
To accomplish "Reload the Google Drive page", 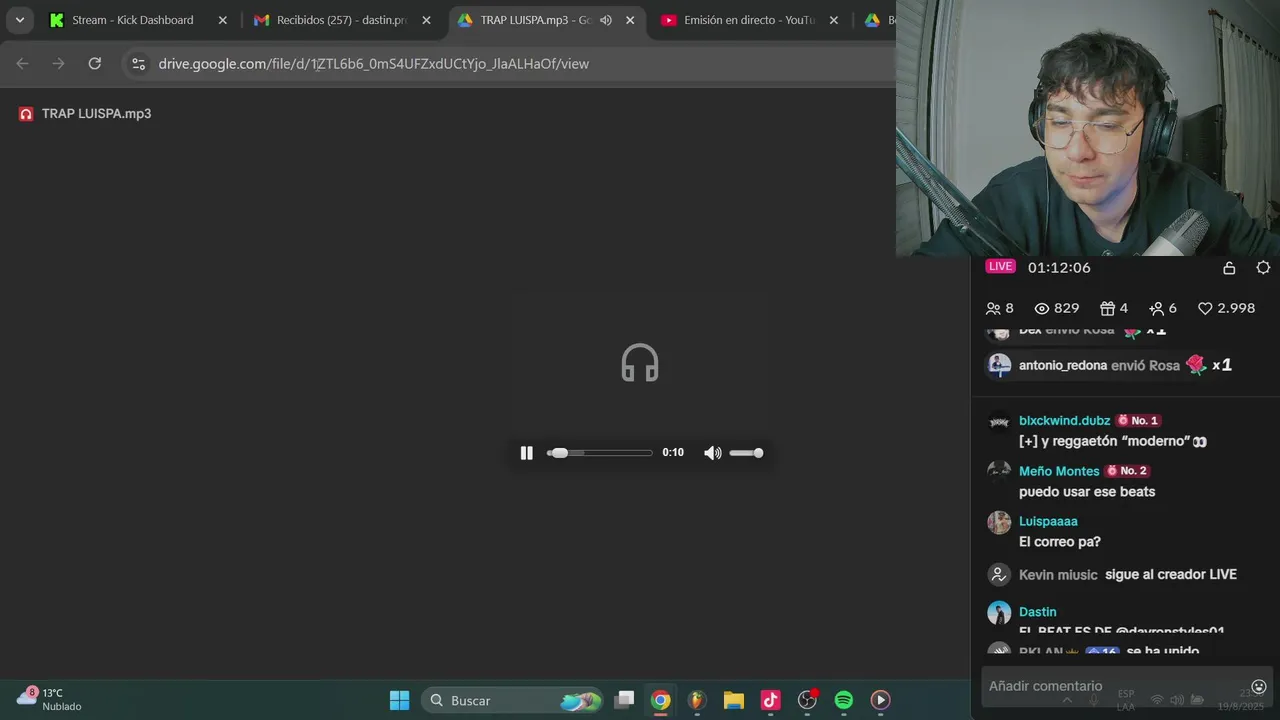I will coord(94,64).
